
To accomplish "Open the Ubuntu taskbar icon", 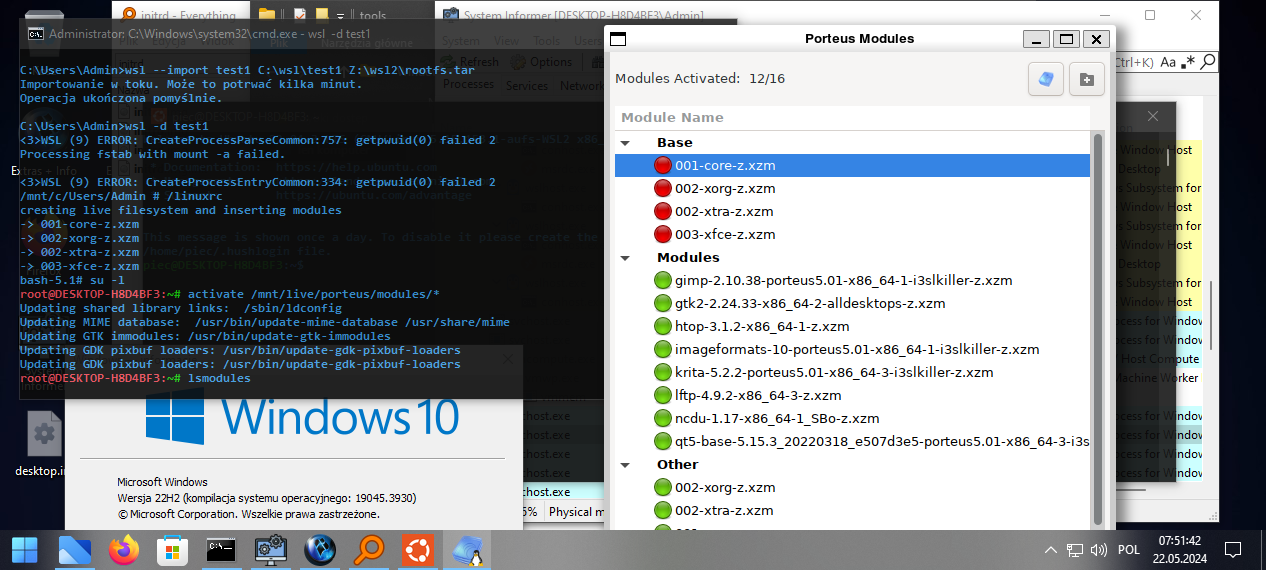I will 417,550.
